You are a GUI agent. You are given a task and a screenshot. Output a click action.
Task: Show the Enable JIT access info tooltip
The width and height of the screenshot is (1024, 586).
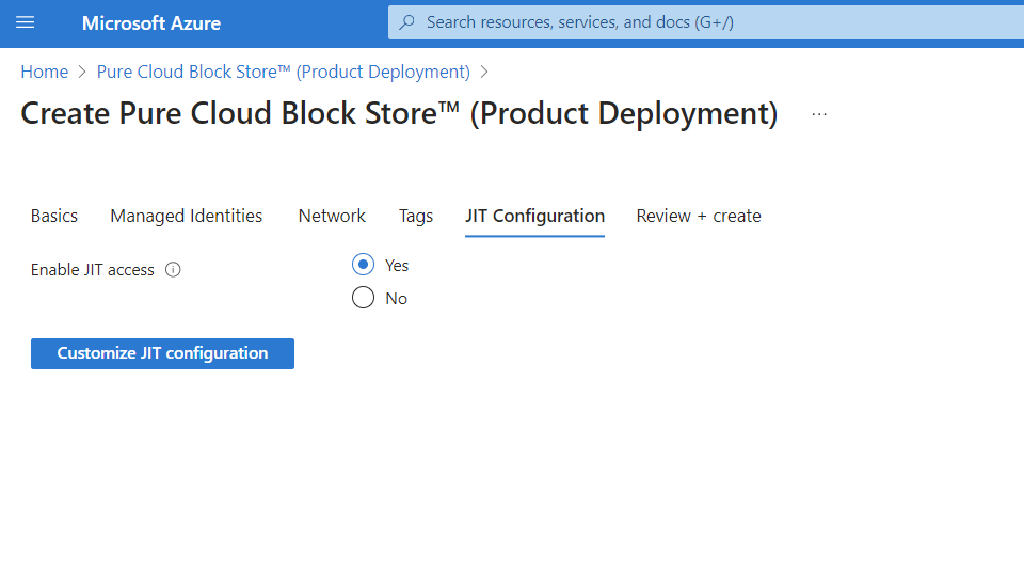[x=172, y=269]
